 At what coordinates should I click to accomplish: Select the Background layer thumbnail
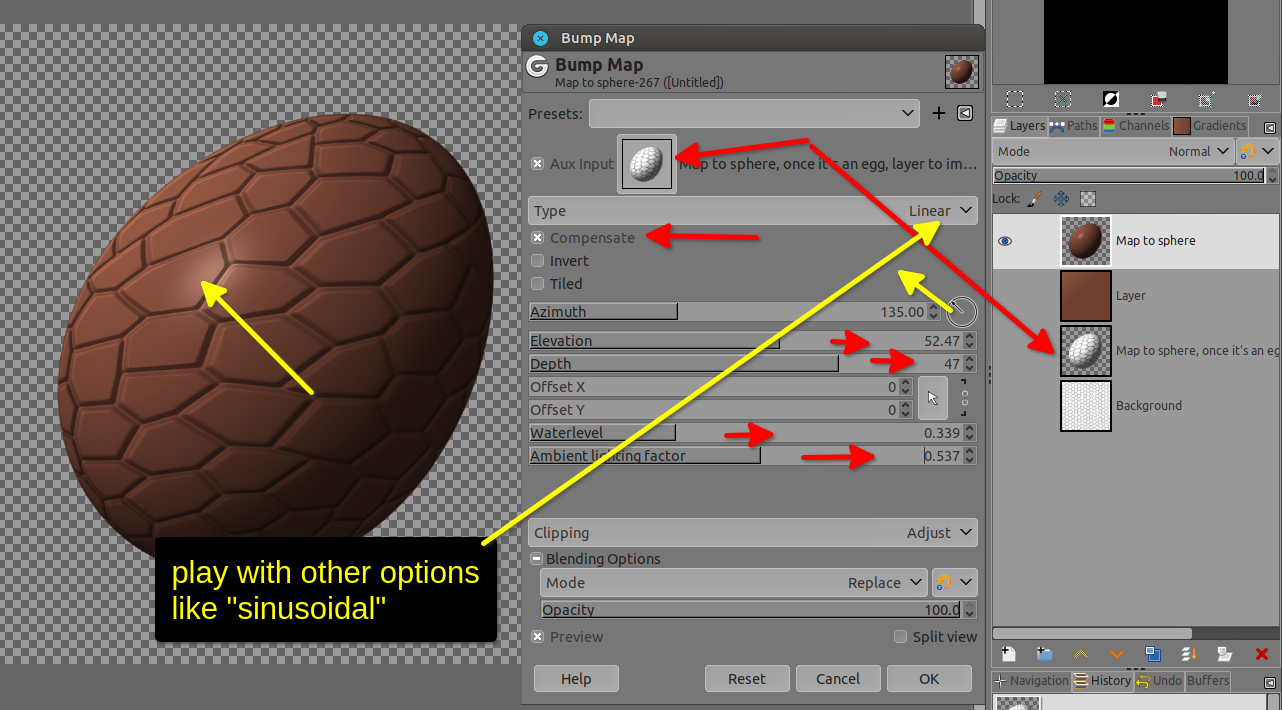point(1086,406)
